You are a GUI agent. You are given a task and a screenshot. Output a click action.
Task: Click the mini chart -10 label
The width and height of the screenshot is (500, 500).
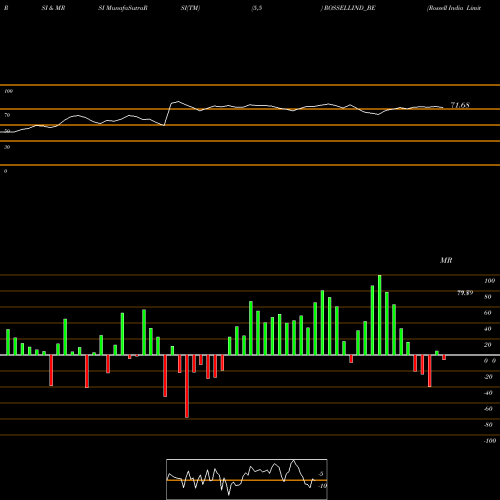(322, 486)
